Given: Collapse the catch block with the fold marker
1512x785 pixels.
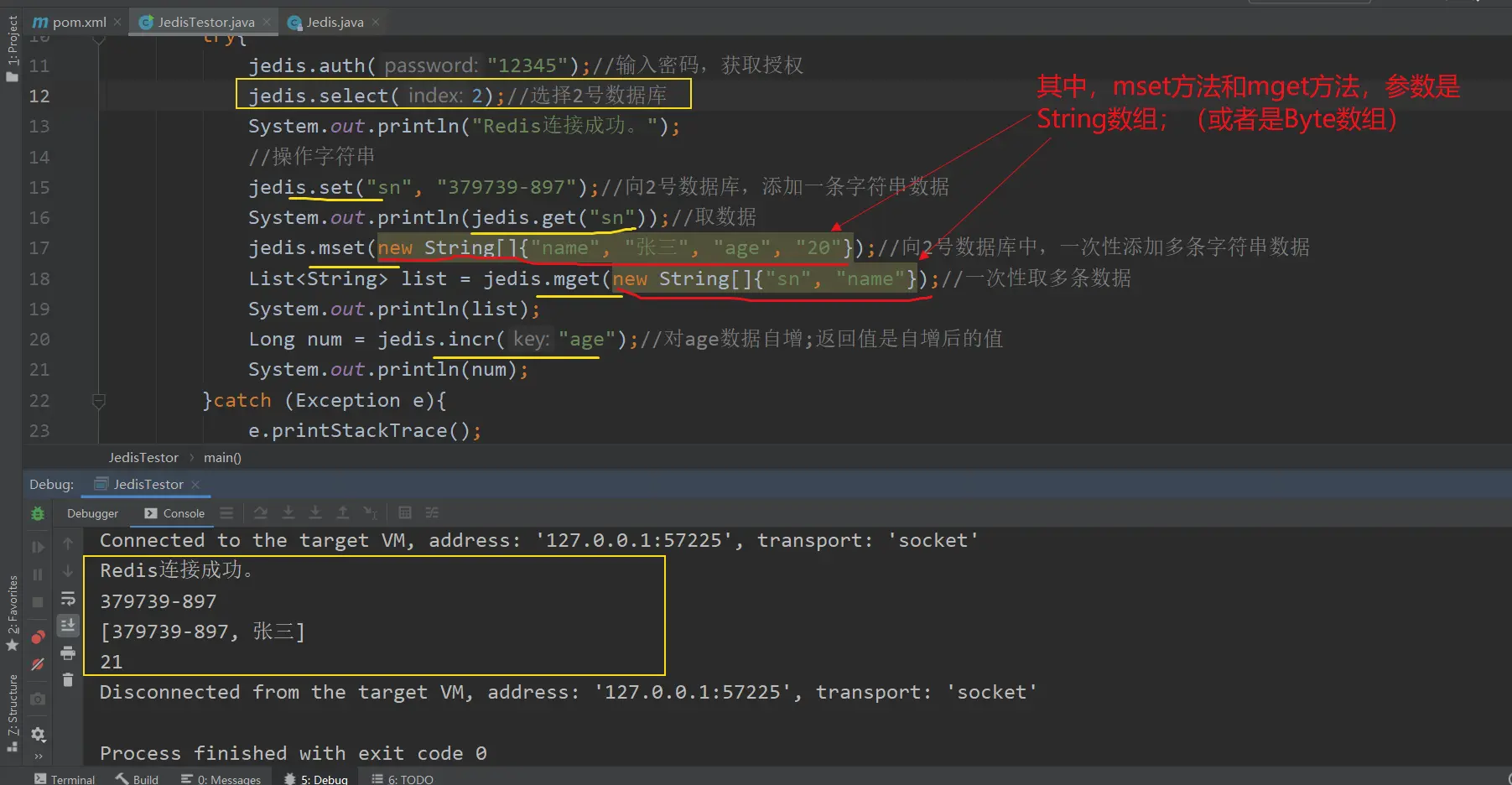Looking at the screenshot, I should (x=98, y=401).
